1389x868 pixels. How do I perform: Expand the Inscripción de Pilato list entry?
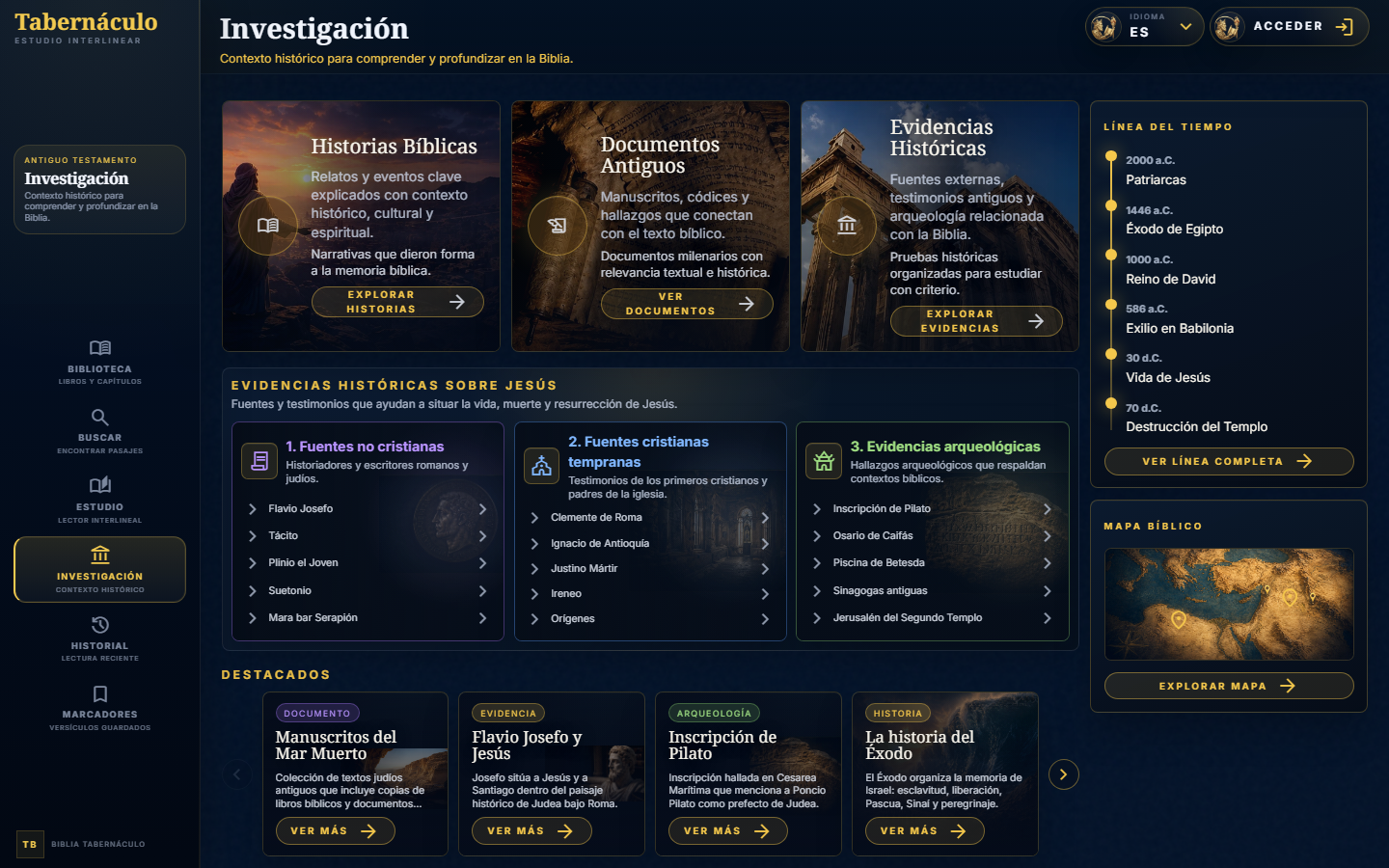coord(932,509)
